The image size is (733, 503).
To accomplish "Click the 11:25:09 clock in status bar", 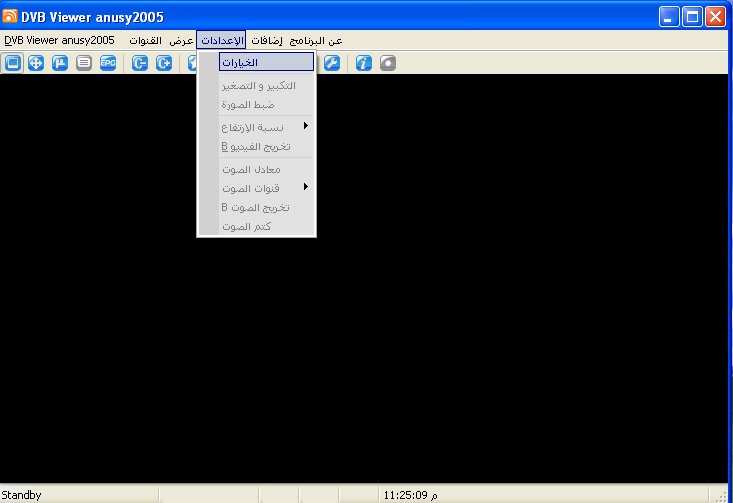I will coord(410,495).
